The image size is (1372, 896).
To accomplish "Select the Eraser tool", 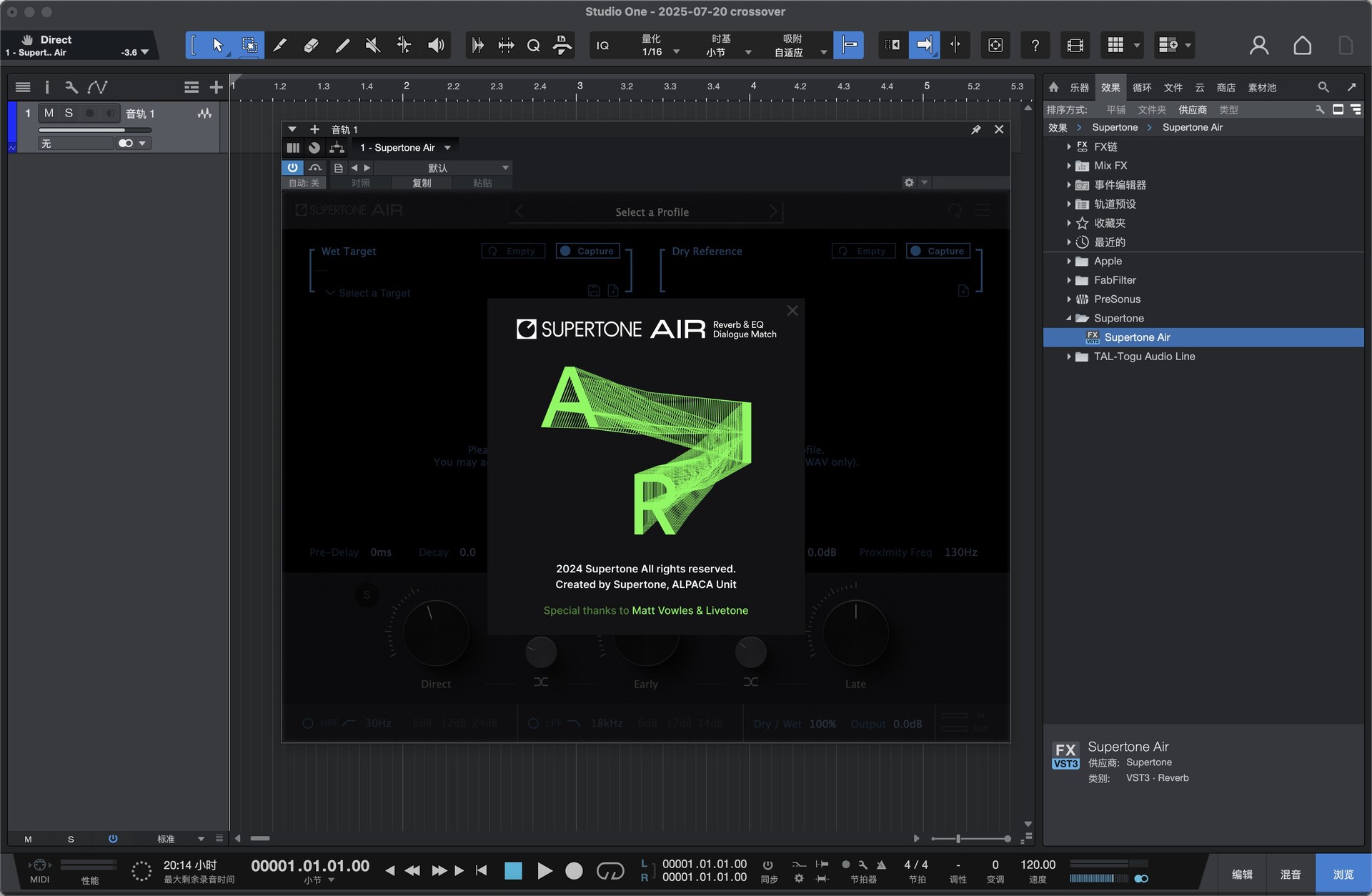I will [x=311, y=46].
